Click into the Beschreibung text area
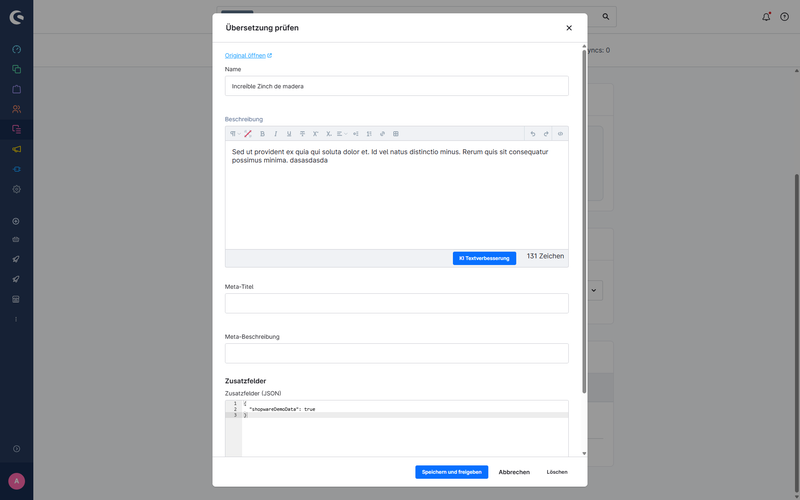This screenshot has width=800, height=500. (x=396, y=195)
